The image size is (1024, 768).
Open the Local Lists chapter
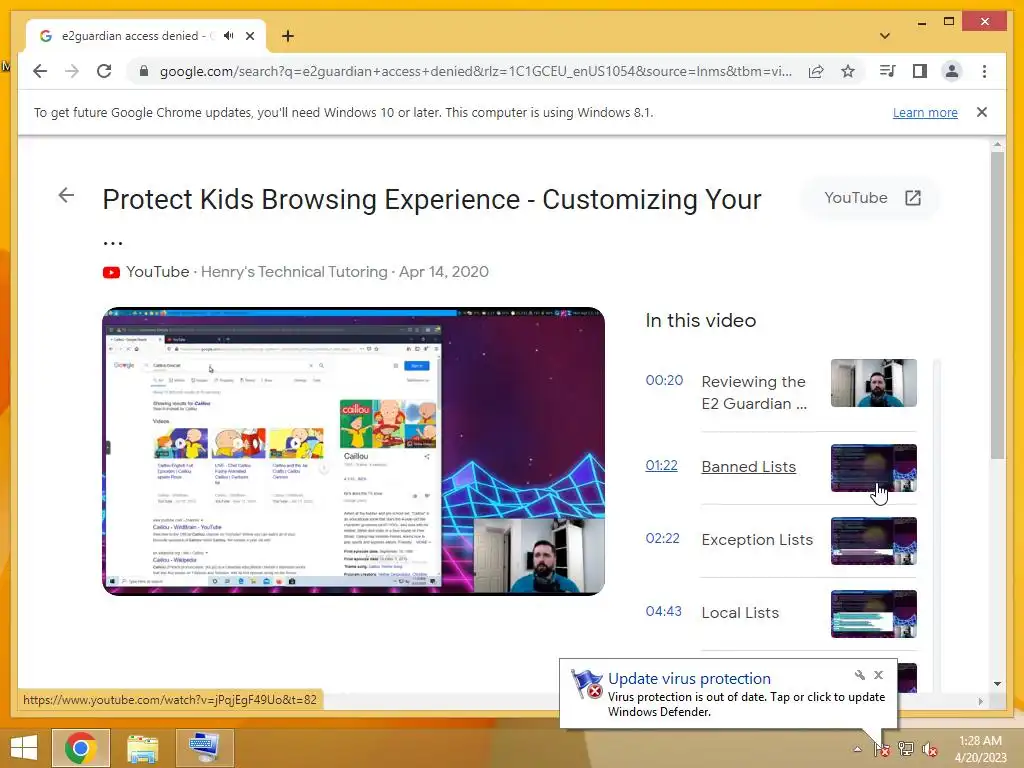pos(740,613)
